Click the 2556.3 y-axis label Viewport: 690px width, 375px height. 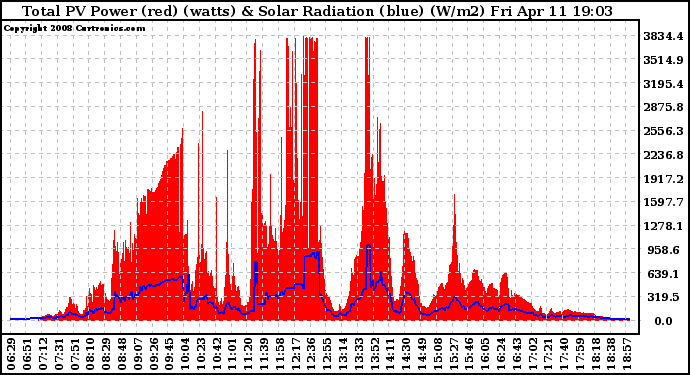point(663,131)
